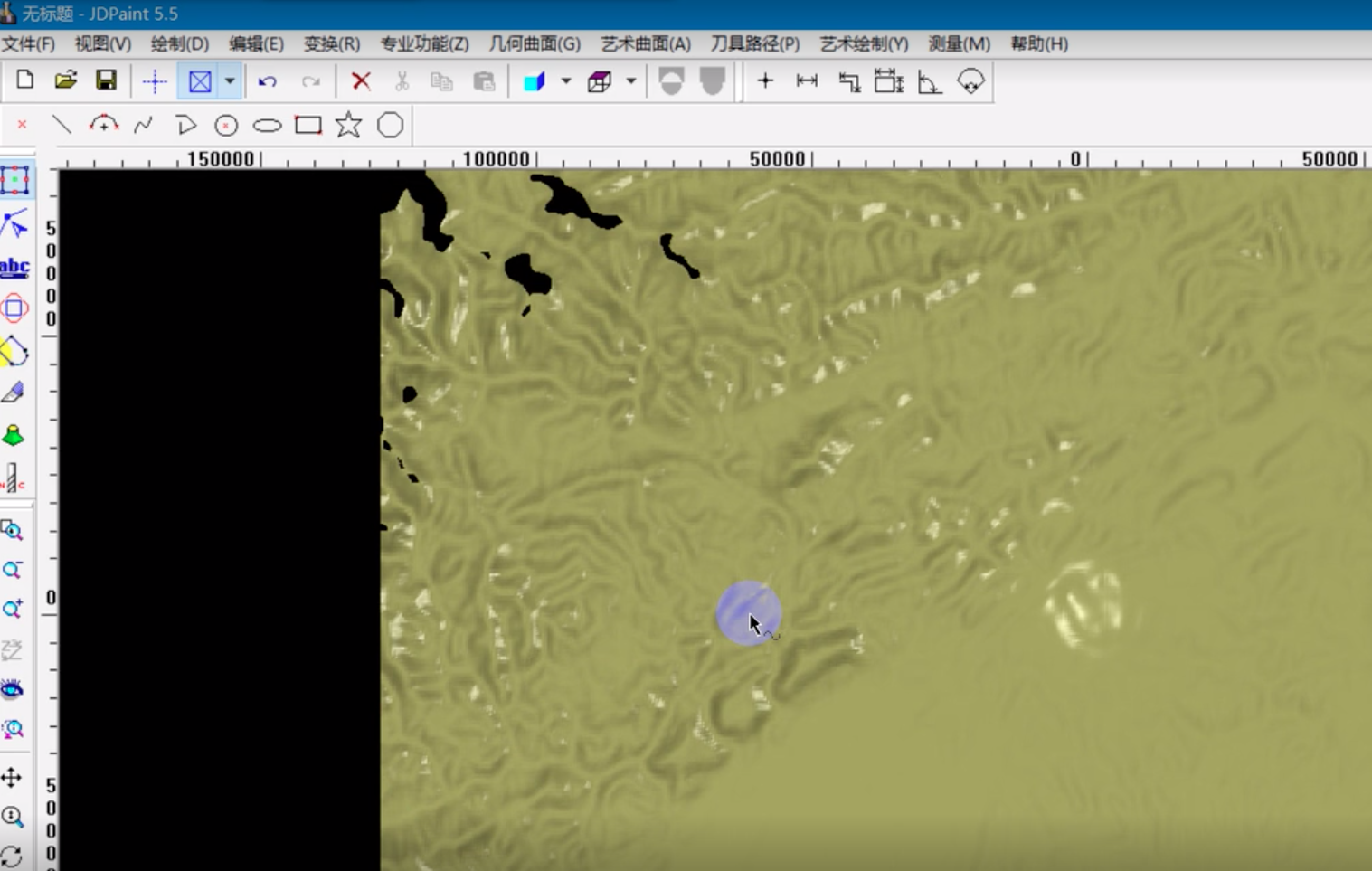Select the straight line drawing tool
Screen dimensions: 1372x871
coord(62,125)
